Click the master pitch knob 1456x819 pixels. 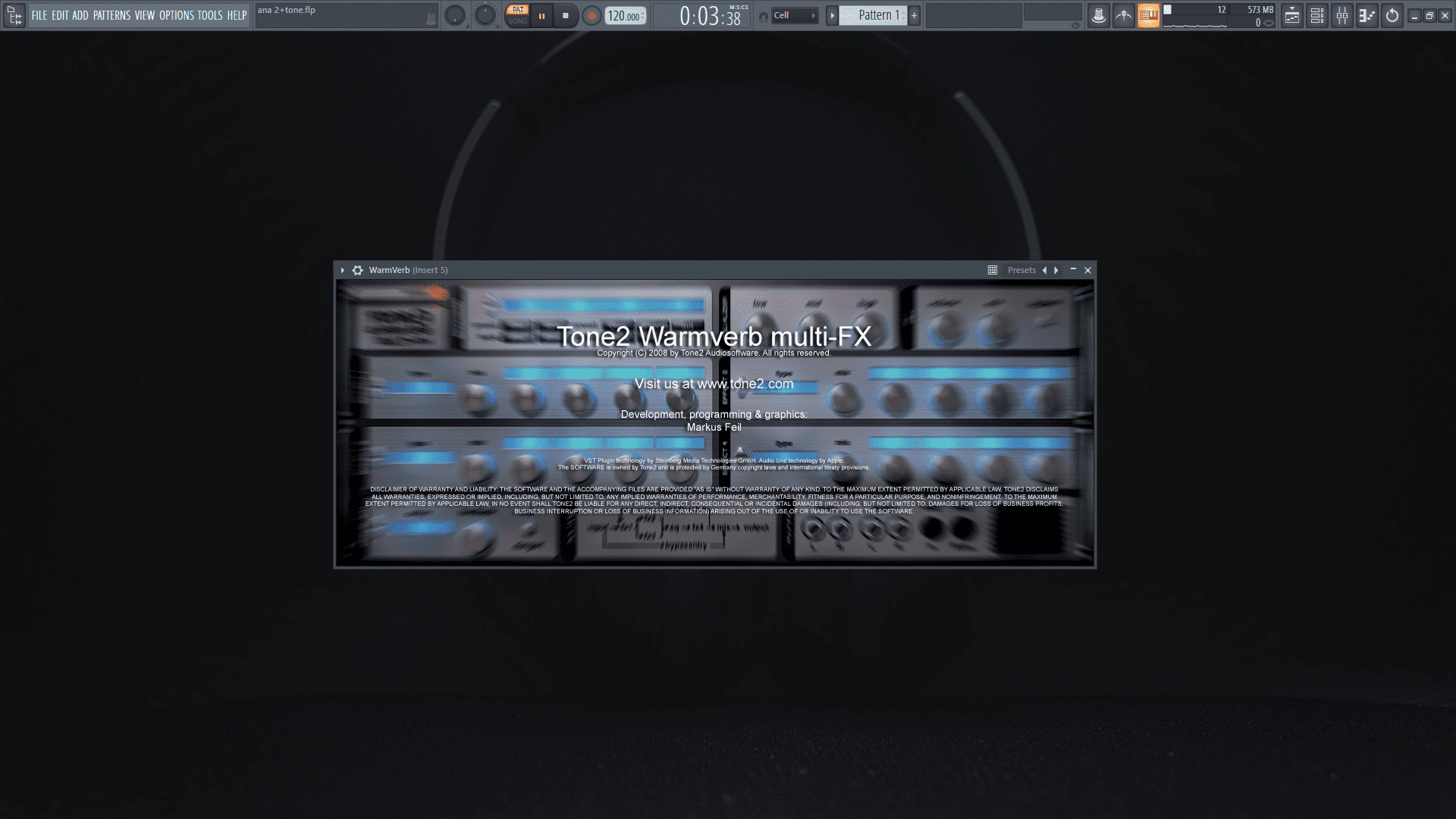[x=485, y=15]
